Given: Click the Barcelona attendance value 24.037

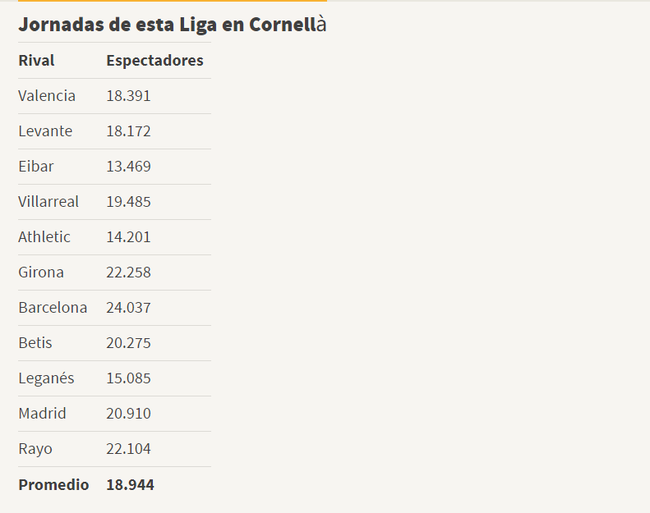Looking at the screenshot, I should [129, 307].
